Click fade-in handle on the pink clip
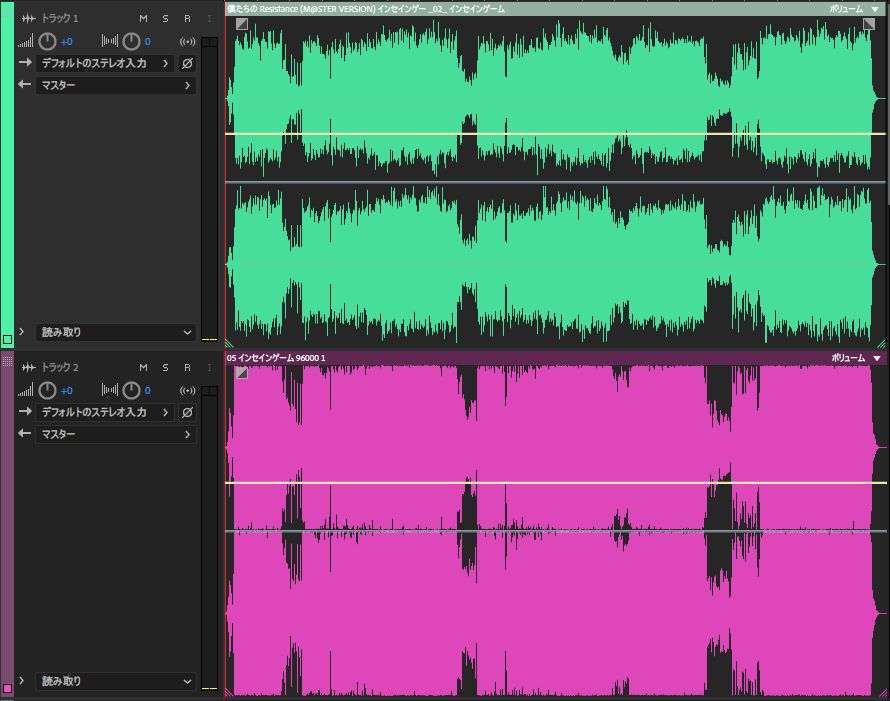The image size is (890, 701). pyautogui.click(x=242, y=373)
